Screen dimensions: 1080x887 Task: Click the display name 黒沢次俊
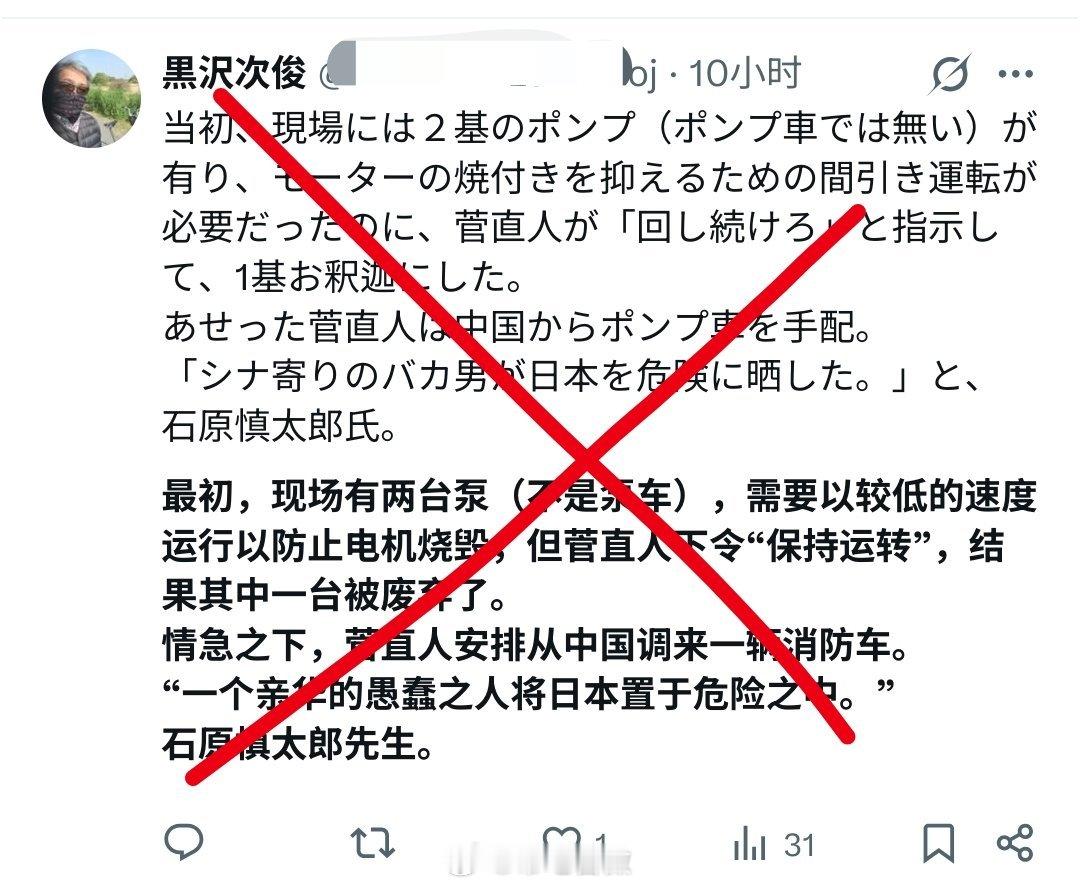tap(234, 72)
